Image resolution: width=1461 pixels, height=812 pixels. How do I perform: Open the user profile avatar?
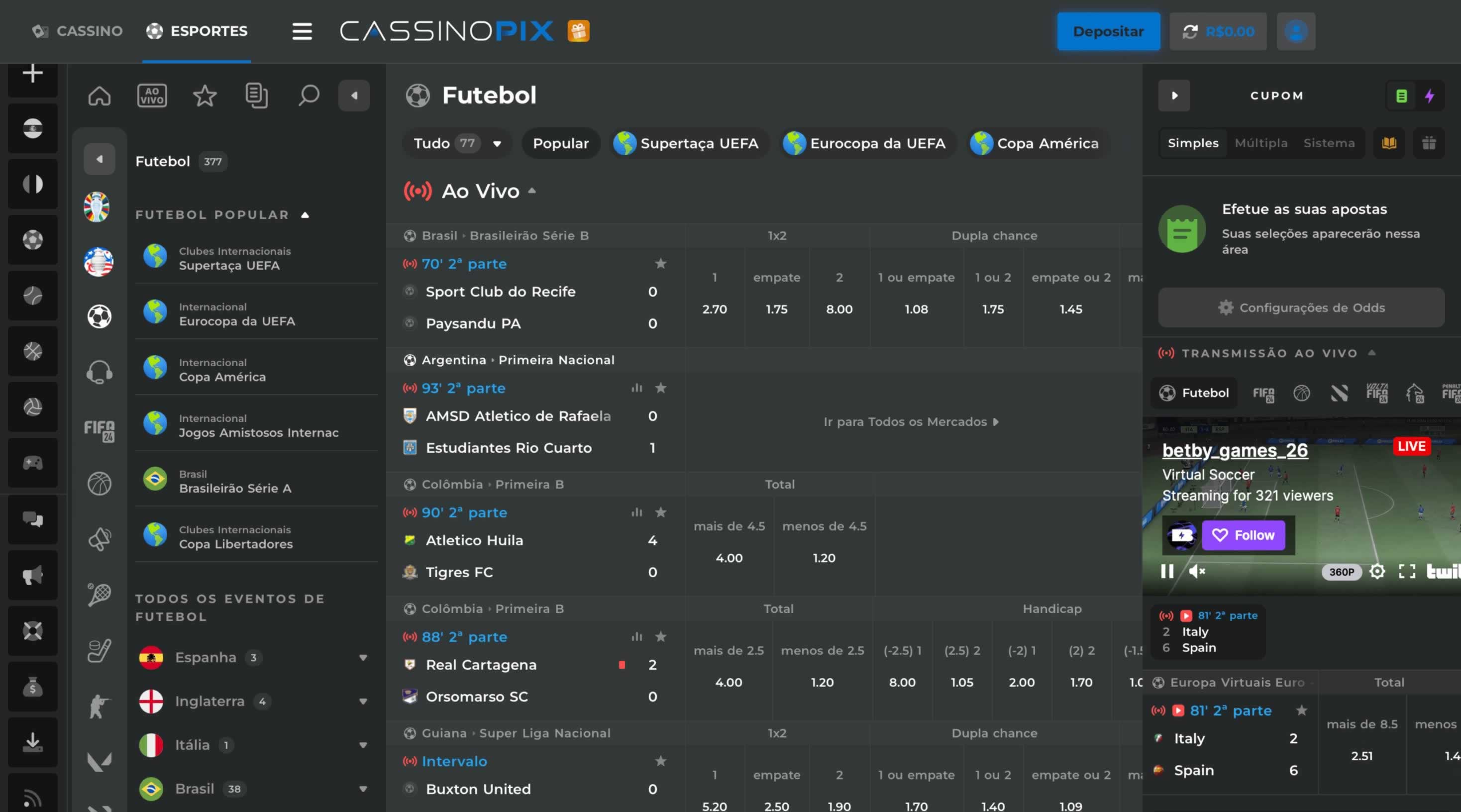[1295, 31]
